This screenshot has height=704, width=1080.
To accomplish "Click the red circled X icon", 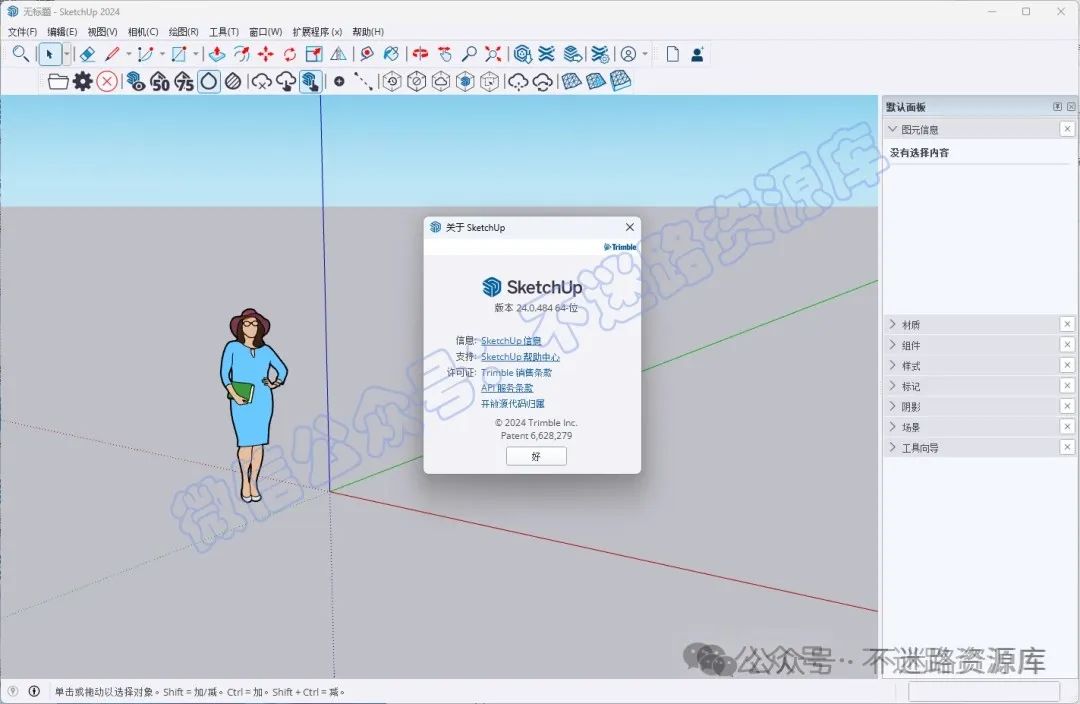I will point(107,81).
